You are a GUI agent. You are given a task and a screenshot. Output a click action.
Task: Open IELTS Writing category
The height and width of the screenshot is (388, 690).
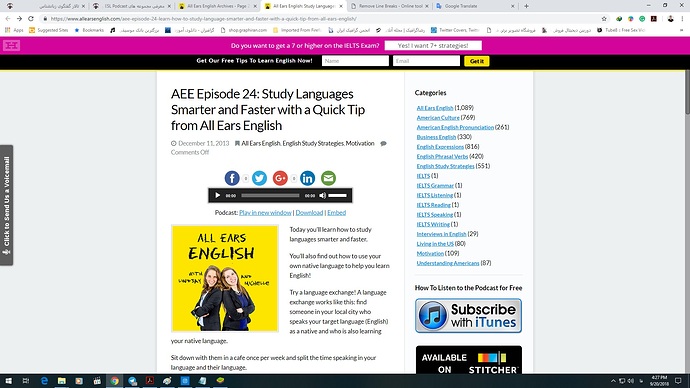pos(433,224)
